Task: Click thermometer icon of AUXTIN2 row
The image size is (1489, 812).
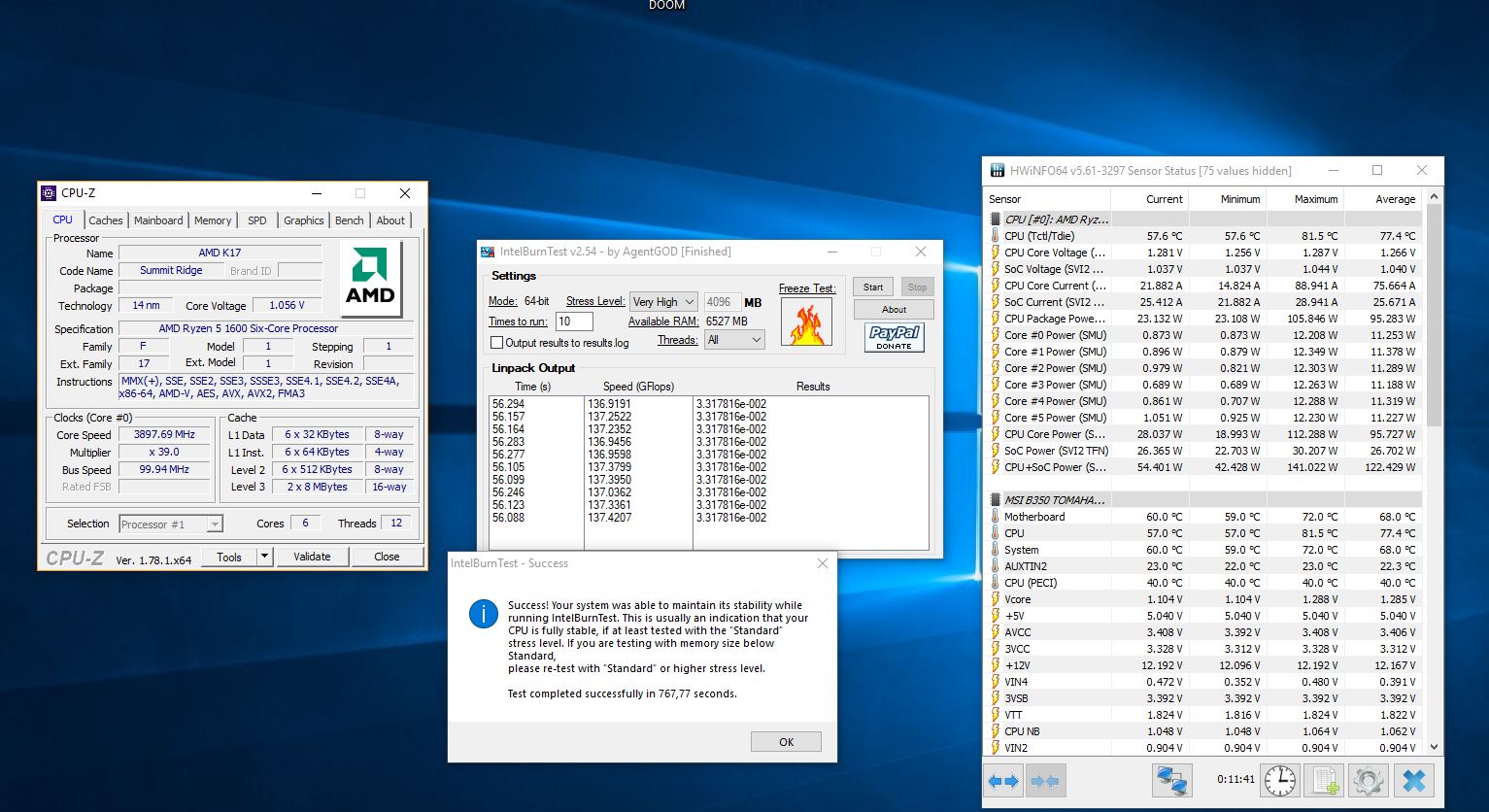Action: click(x=996, y=566)
